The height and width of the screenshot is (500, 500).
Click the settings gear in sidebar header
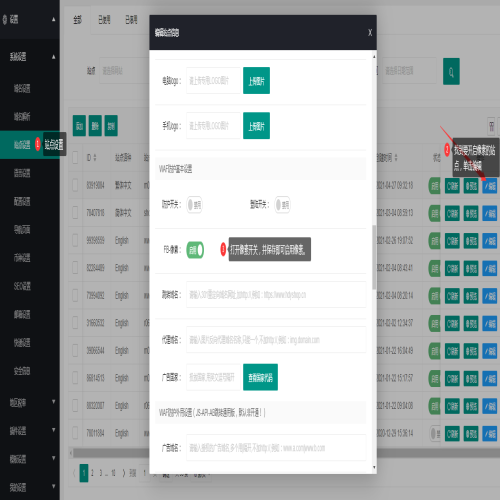(x=5, y=20)
